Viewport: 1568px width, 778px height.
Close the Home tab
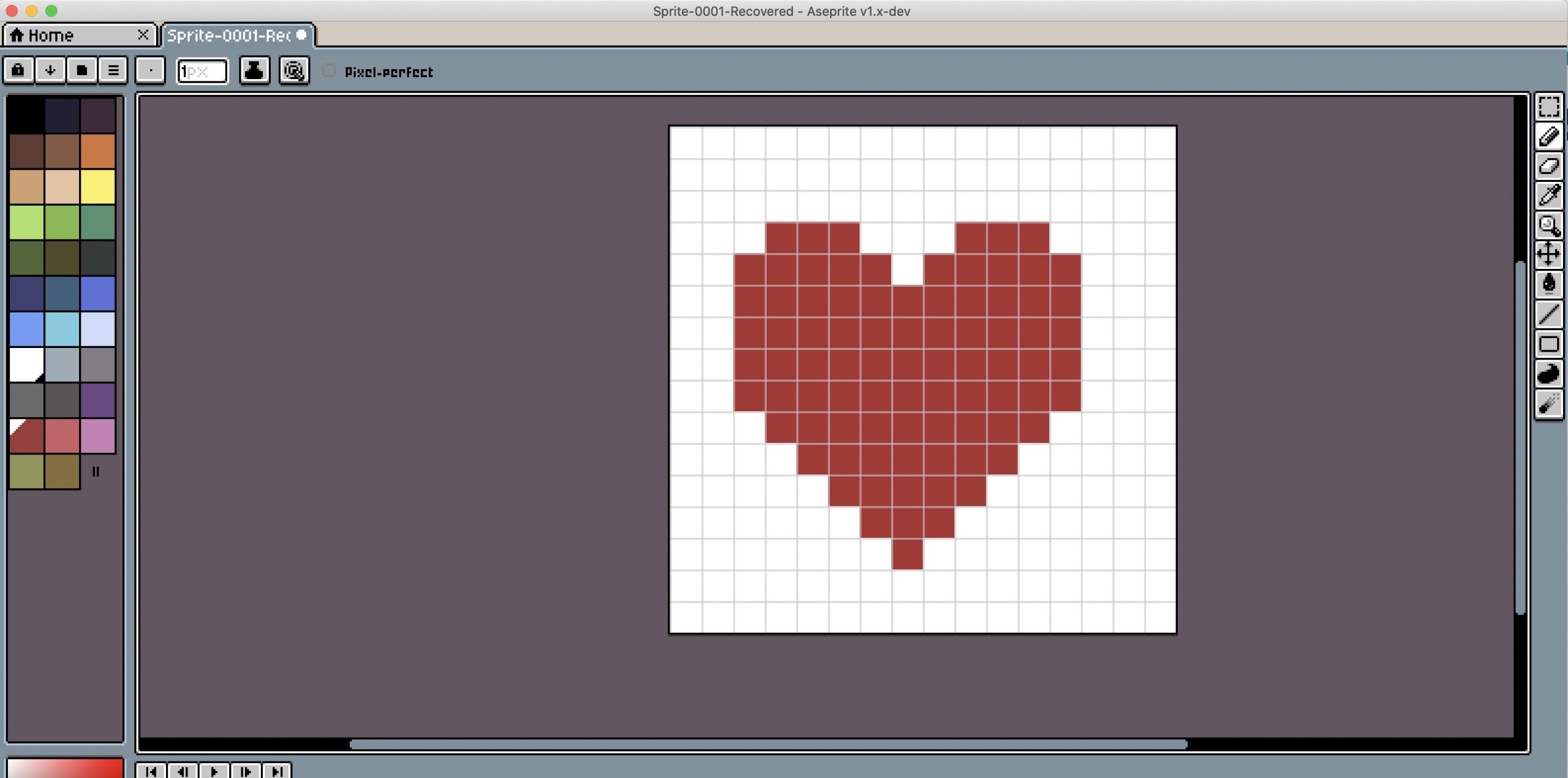pos(143,35)
